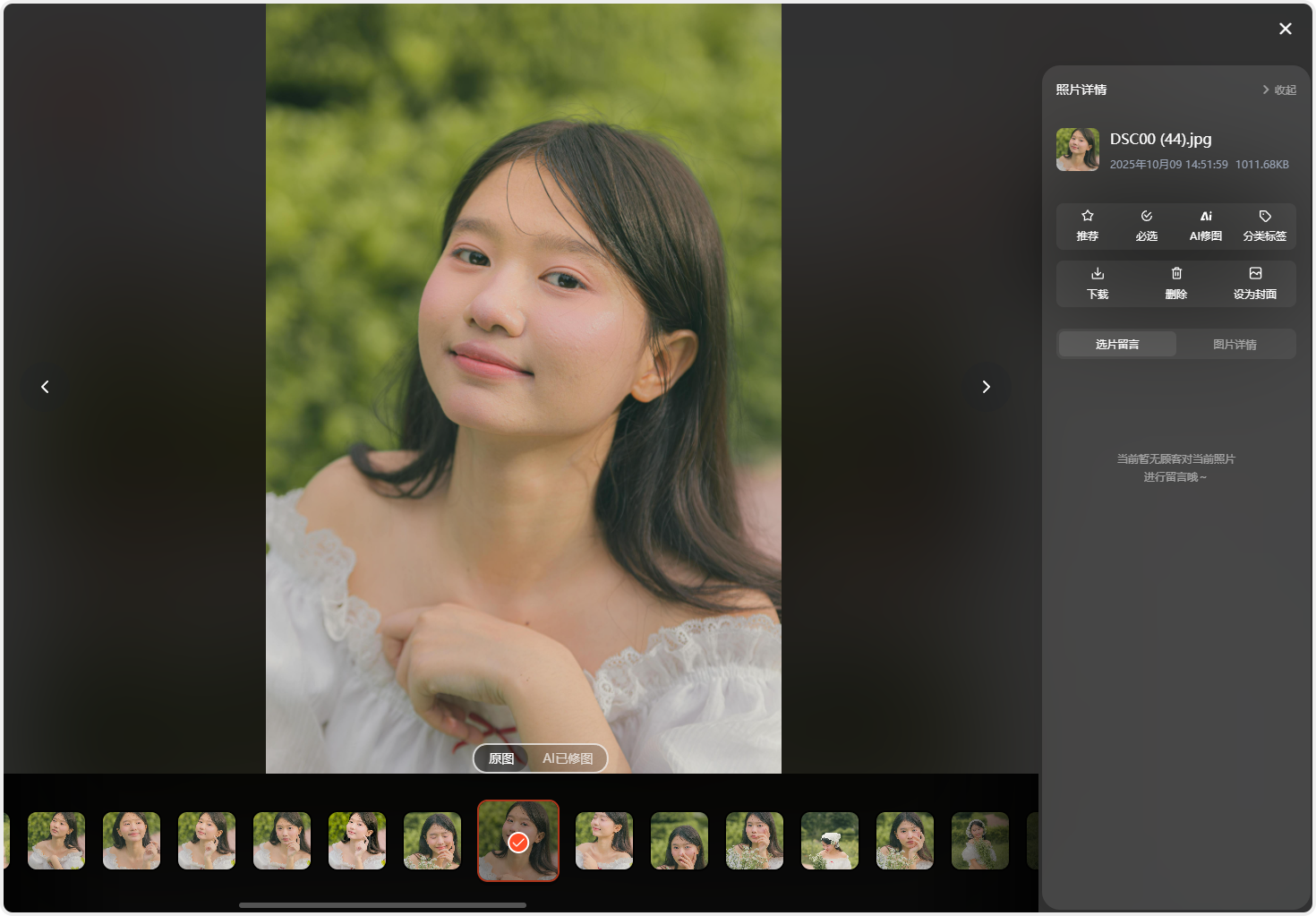Switch to the 选片留言 tab
The height and width of the screenshot is (916, 1316).
[1117, 345]
